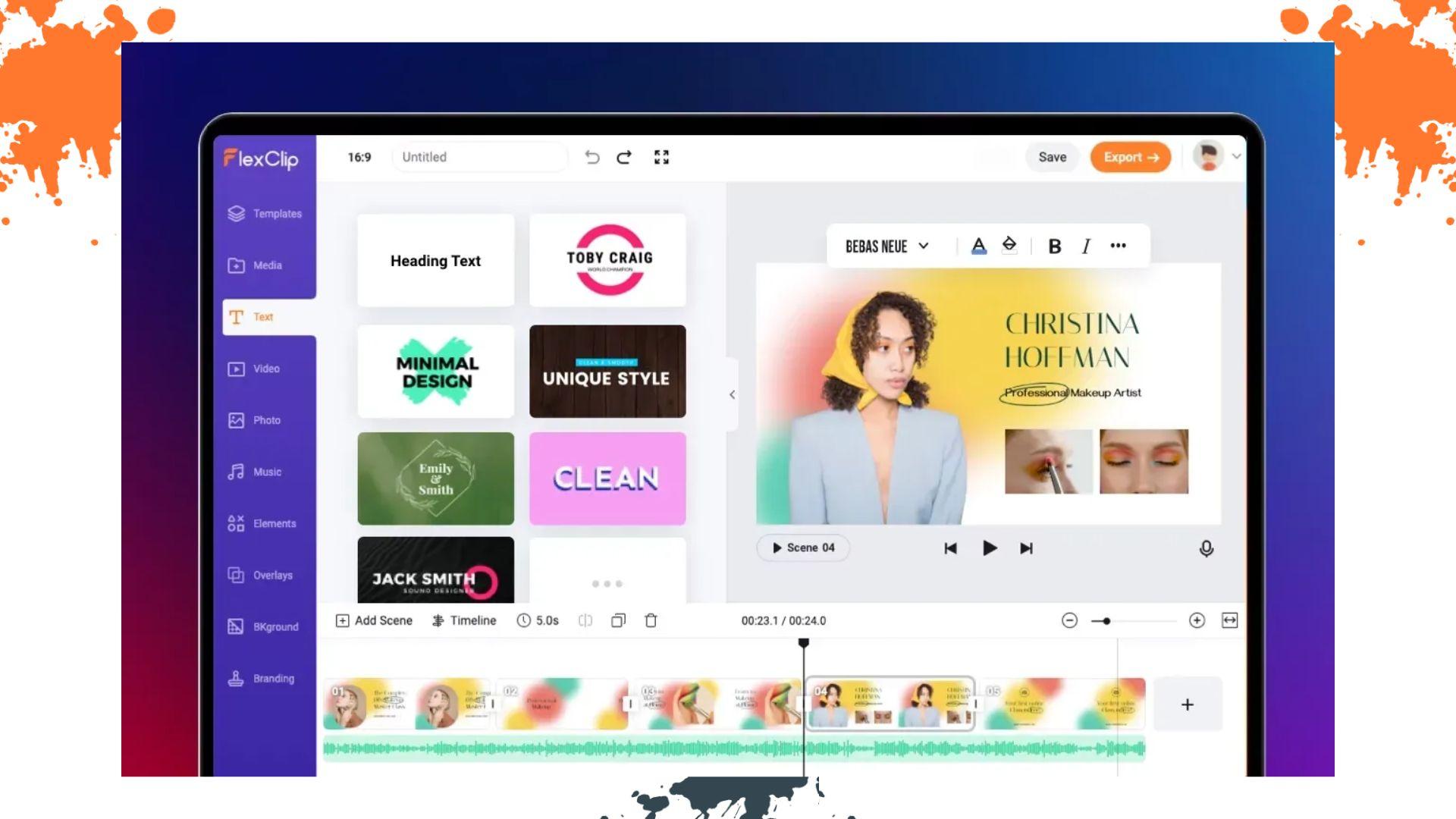Delete the selected scene

point(651,620)
